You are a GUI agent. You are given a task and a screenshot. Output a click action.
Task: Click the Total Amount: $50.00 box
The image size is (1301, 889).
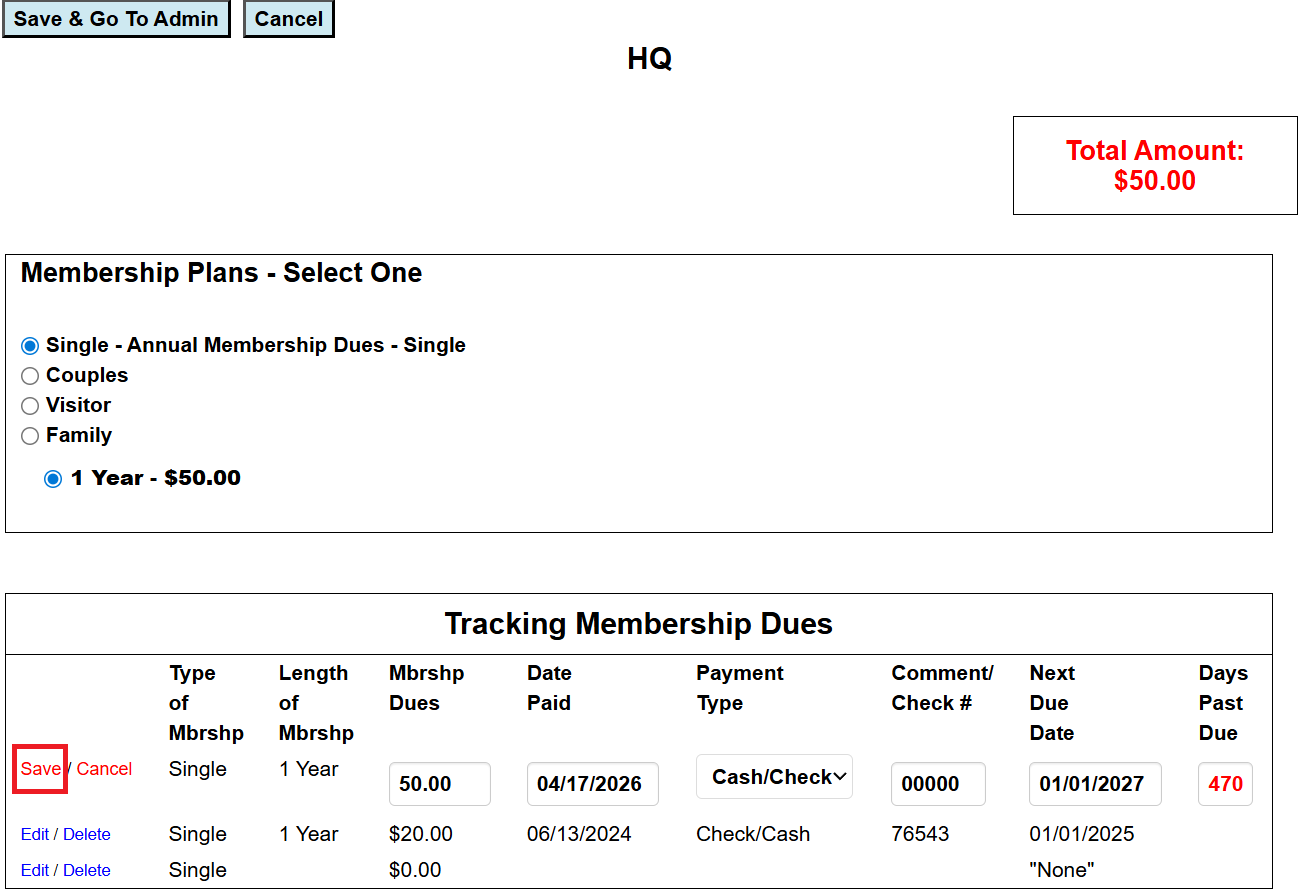point(1155,166)
